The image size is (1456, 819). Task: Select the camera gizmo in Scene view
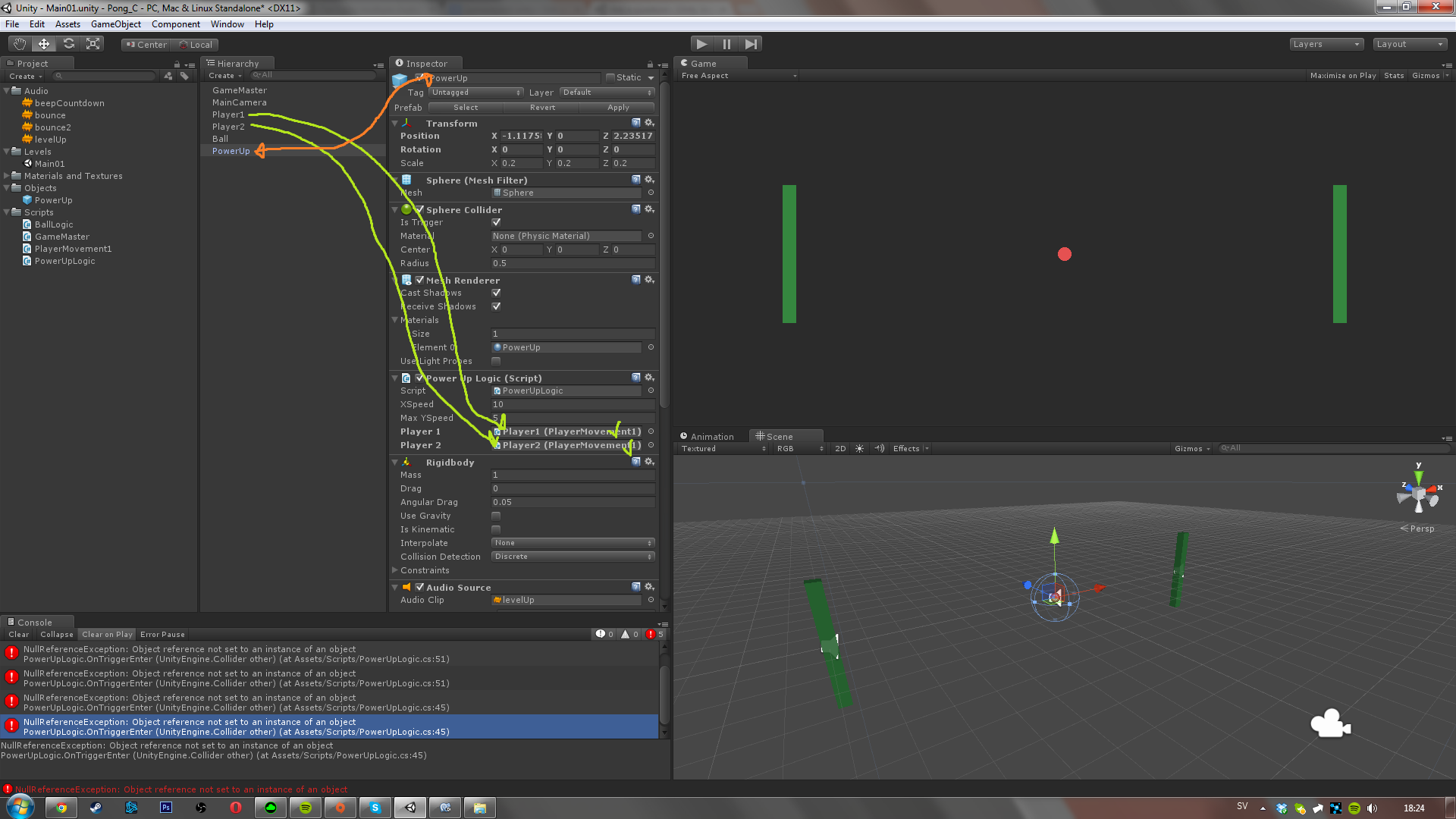[x=1330, y=723]
